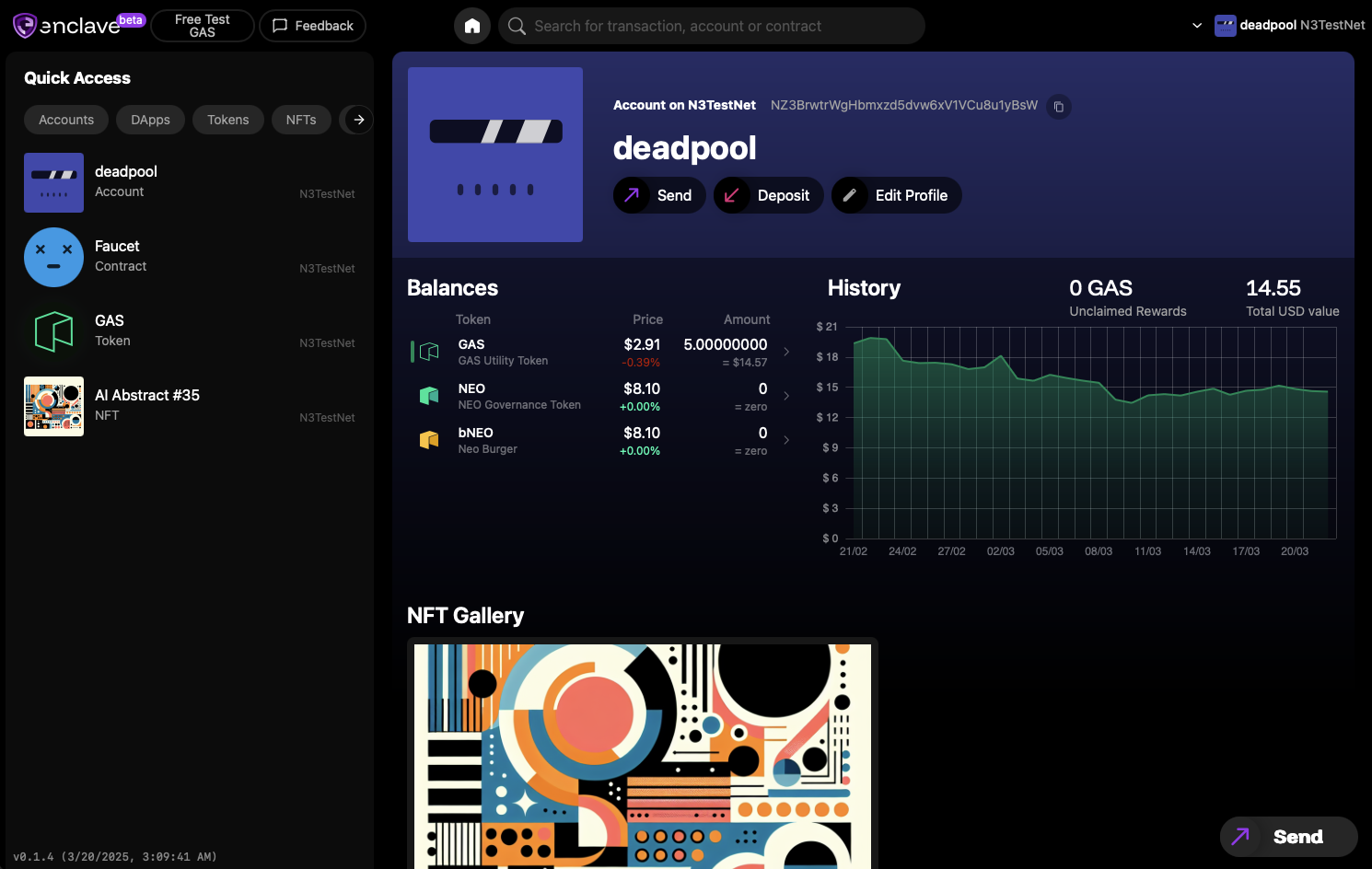Focus the transaction search field
The width and height of the screenshot is (1372, 869).
[x=718, y=26]
